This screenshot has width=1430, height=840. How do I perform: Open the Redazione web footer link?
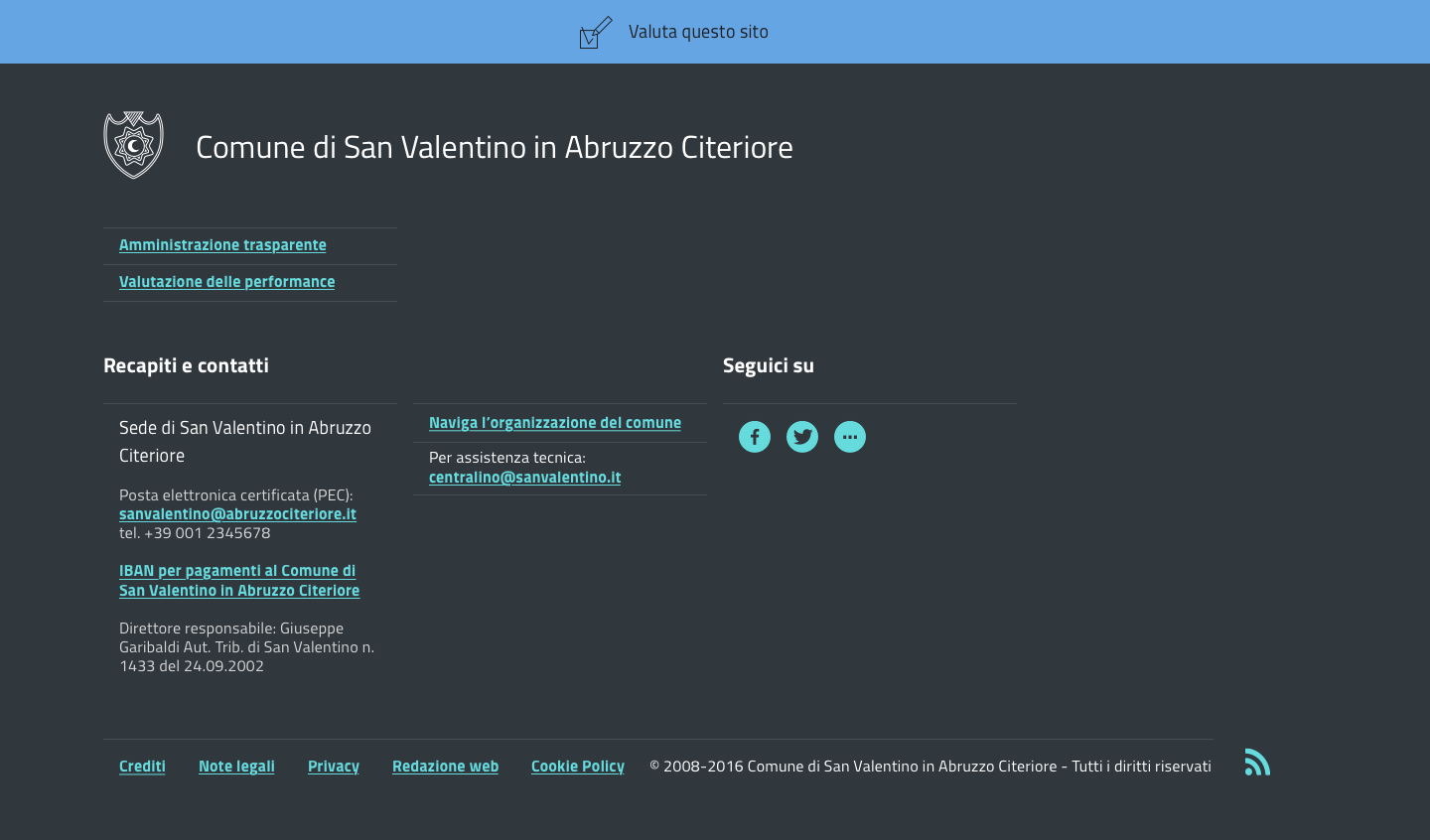pyautogui.click(x=445, y=767)
